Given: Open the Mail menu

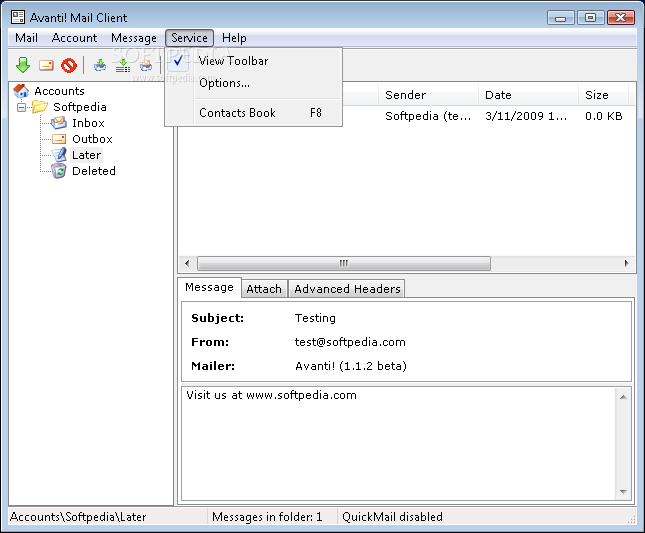Looking at the screenshot, I should (x=26, y=38).
